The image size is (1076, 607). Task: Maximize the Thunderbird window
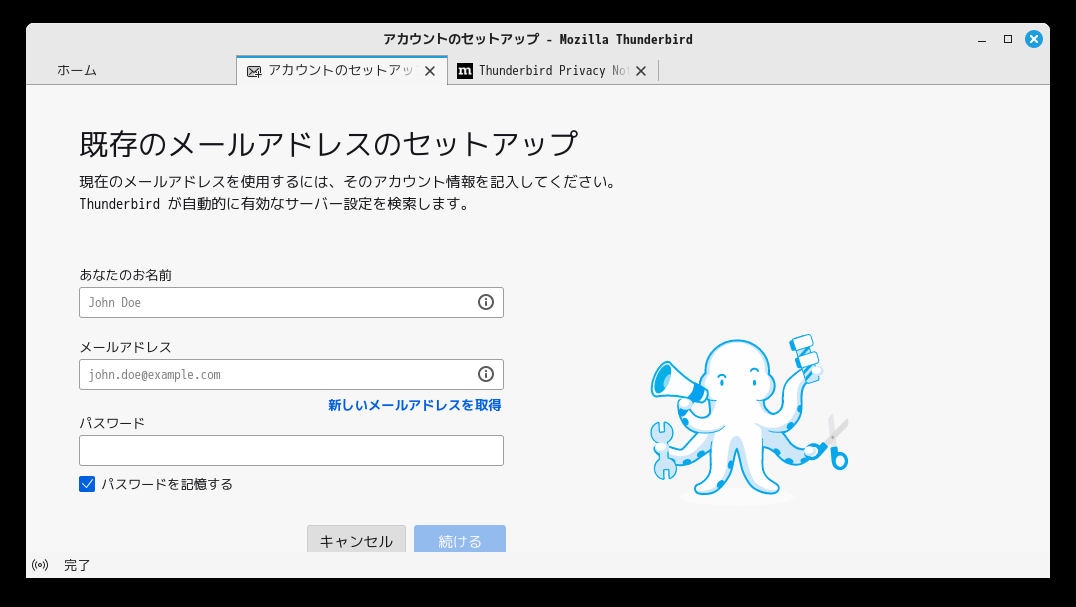pos(1008,39)
